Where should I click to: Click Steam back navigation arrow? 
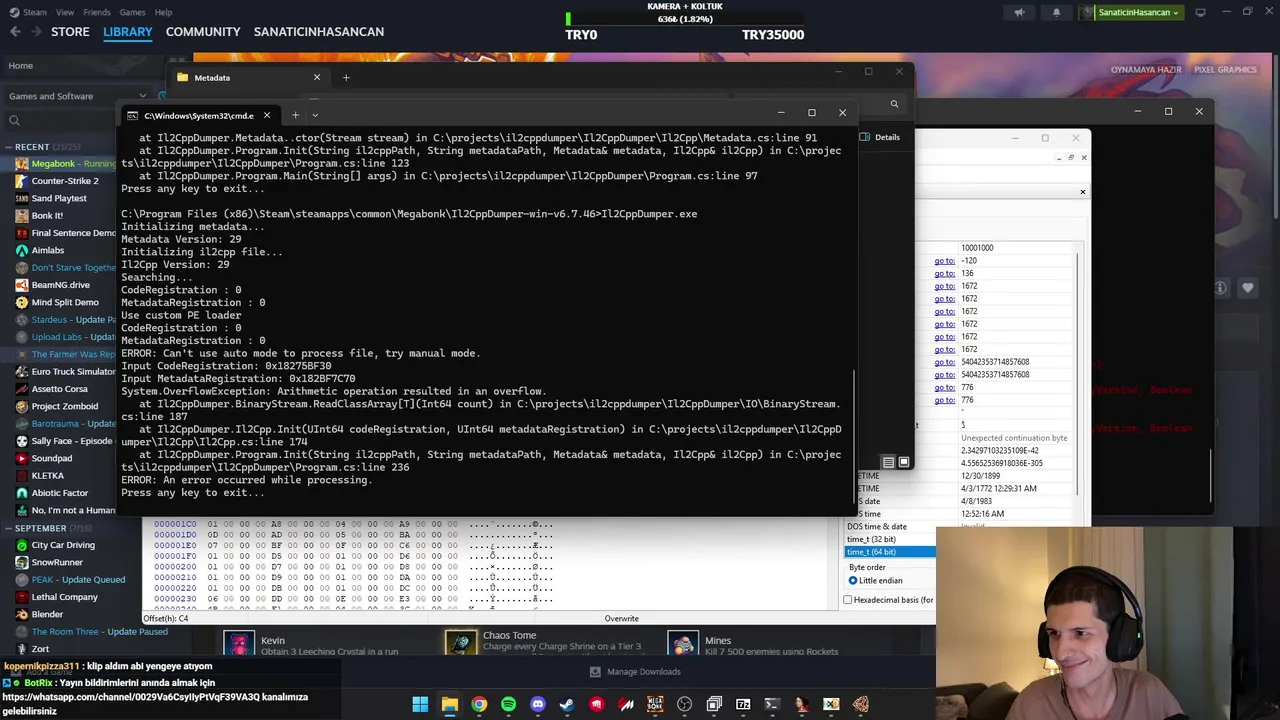pos(15,32)
